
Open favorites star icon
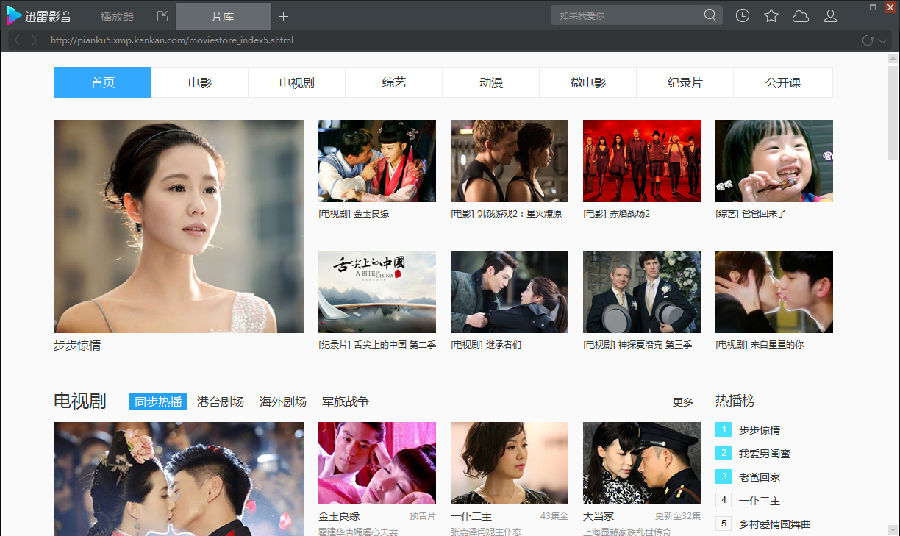[771, 16]
